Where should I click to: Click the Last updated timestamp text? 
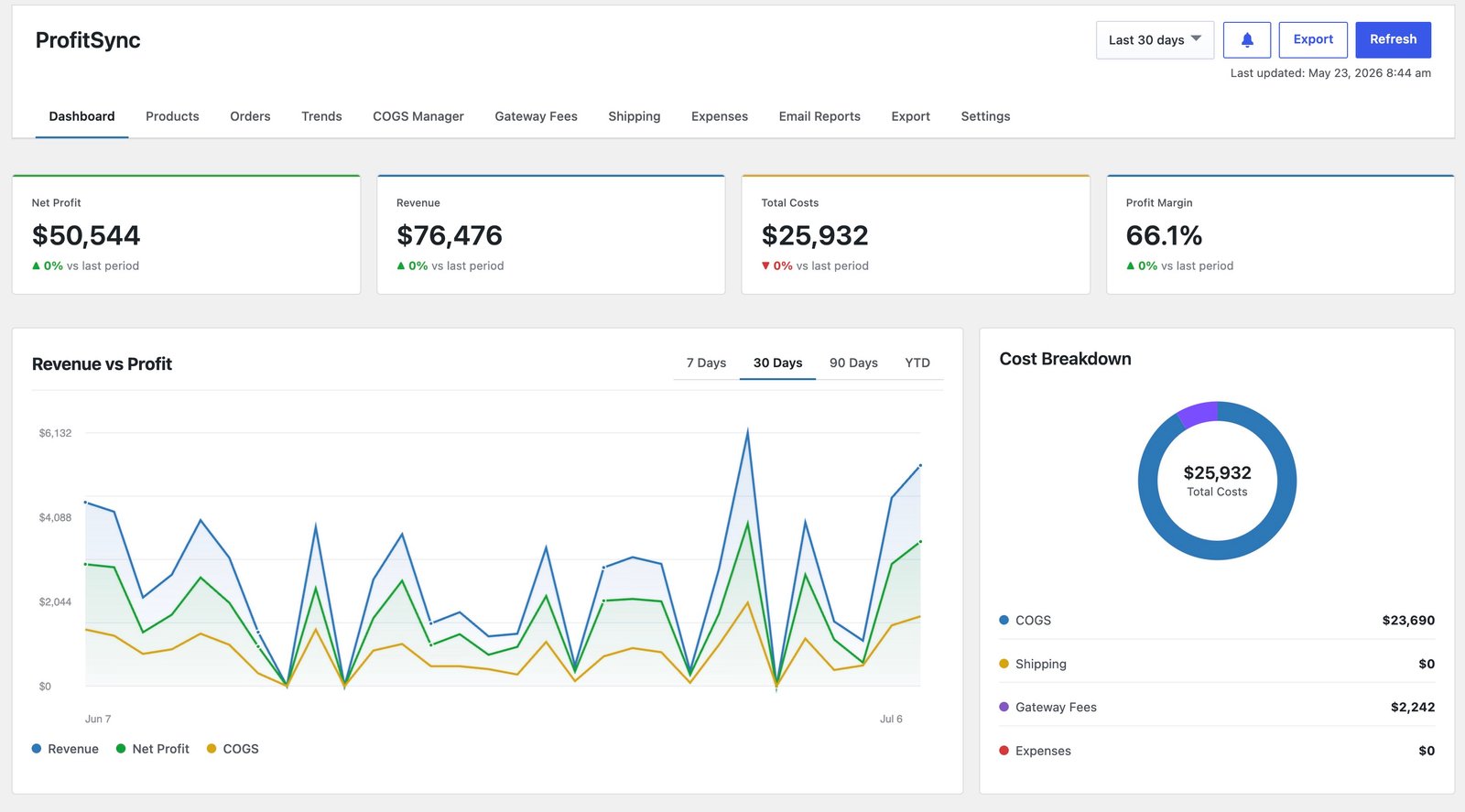coord(1330,73)
